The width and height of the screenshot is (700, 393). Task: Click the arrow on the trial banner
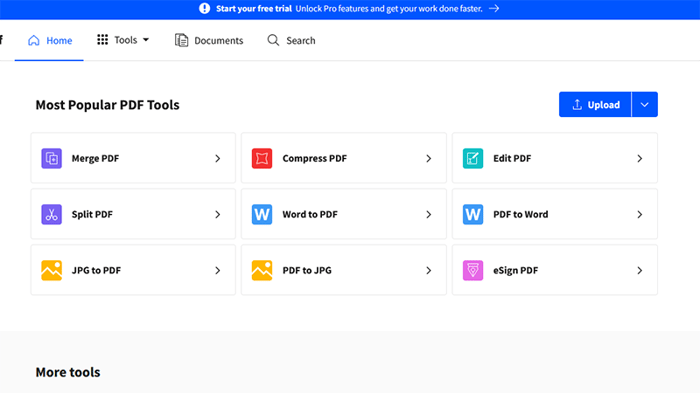click(494, 8)
